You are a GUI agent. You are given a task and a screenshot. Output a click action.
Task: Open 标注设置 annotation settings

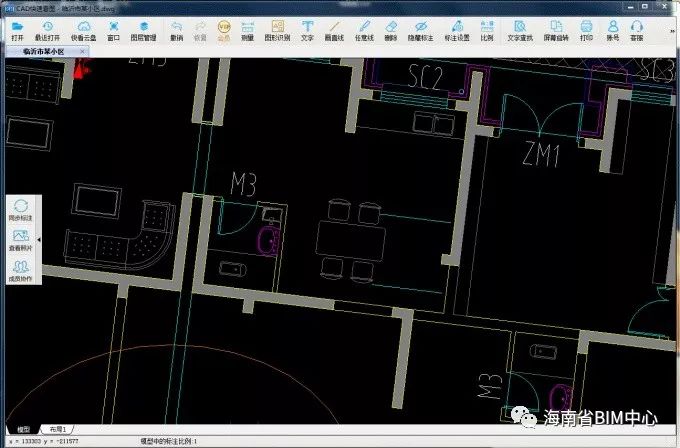457,30
